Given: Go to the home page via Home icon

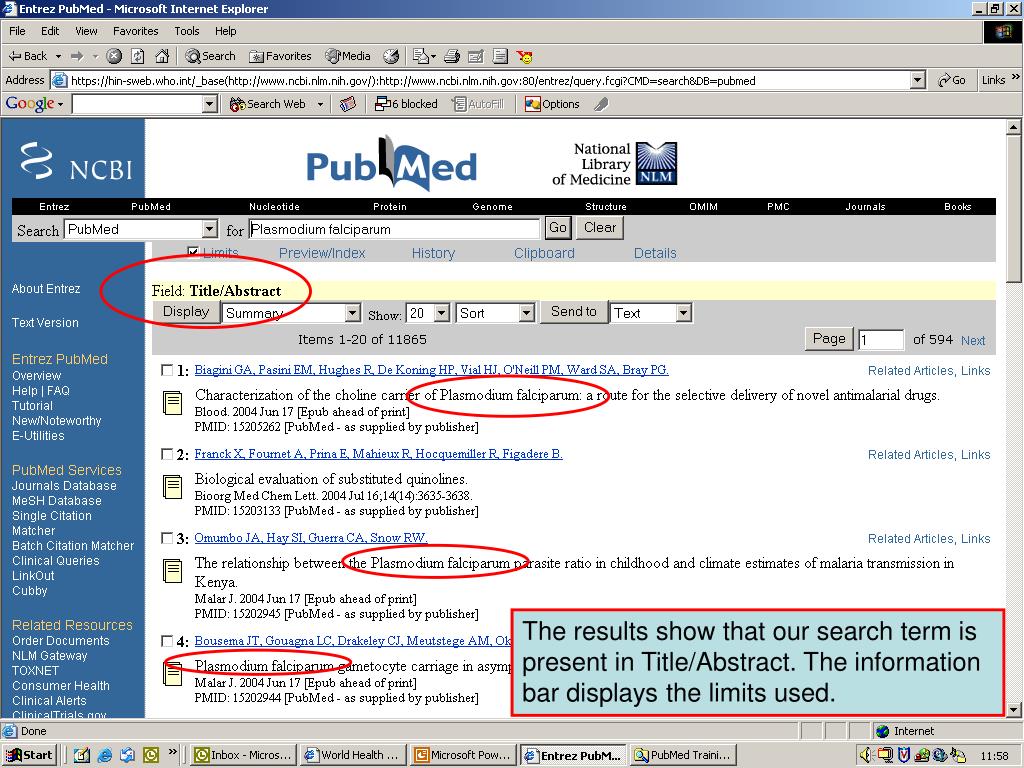Looking at the screenshot, I should click(162, 56).
